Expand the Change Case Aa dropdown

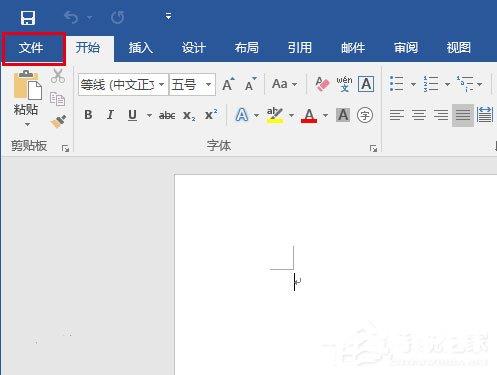tap(284, 84)
